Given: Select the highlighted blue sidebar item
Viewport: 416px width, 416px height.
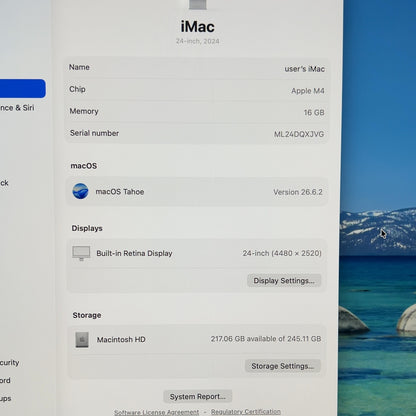Looking at the screenshot, I should (22, 88).
